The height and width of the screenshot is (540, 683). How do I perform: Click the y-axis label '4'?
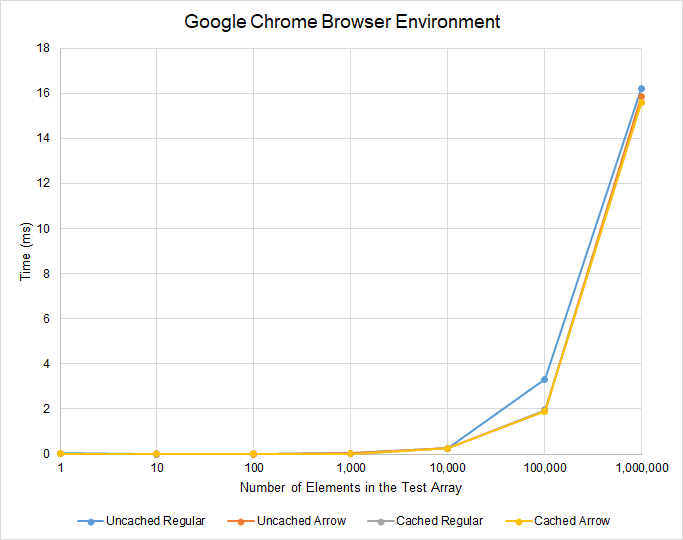[47, 364]
